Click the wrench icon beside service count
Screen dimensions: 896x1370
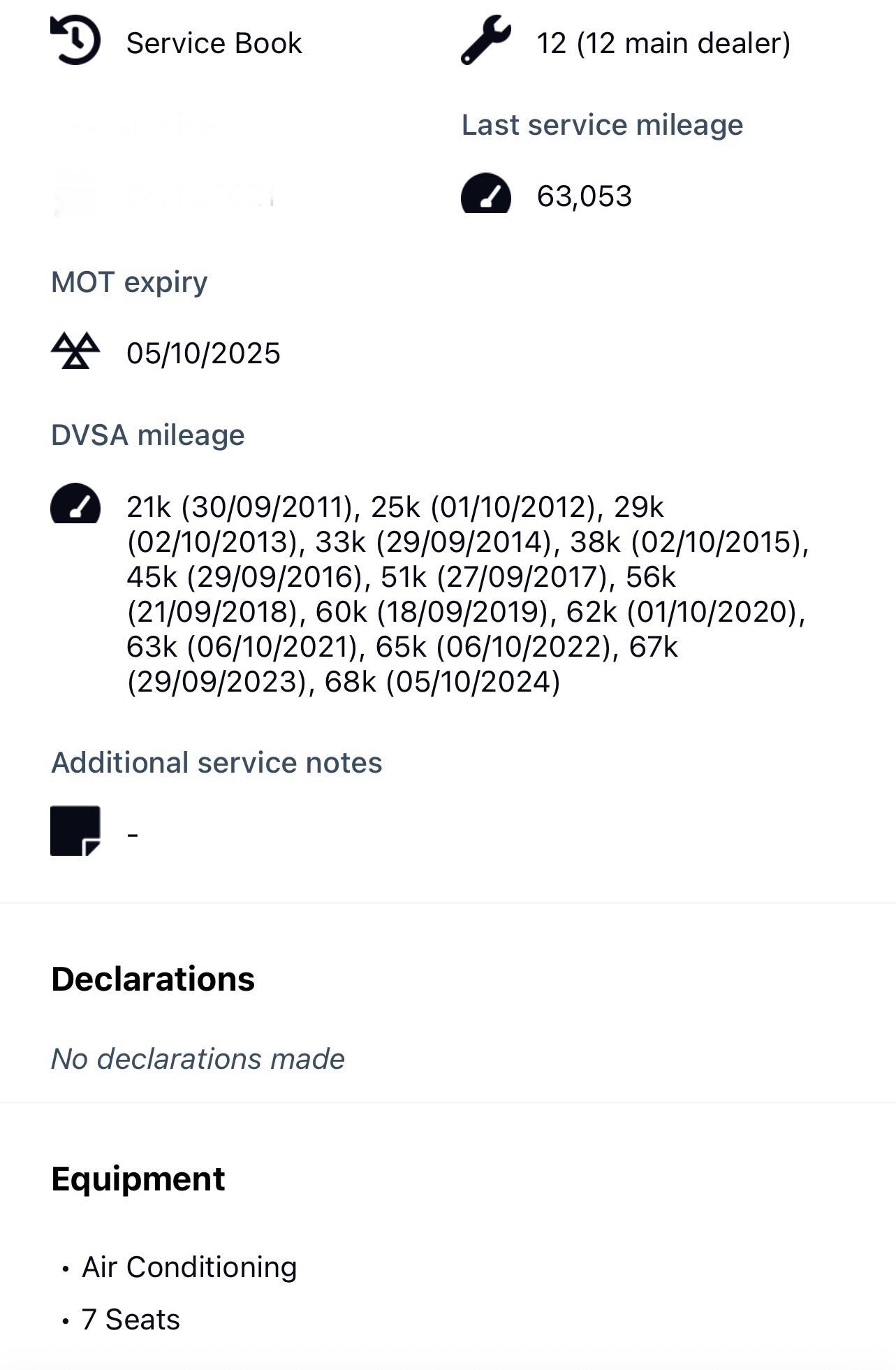486,41
